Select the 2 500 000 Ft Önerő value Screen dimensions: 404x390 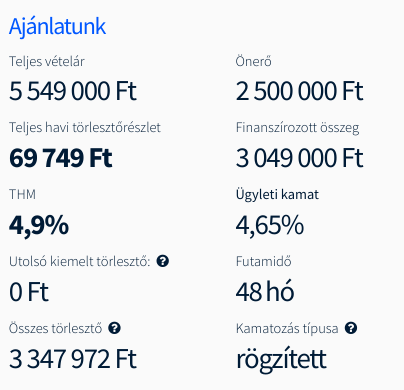[299, 91]
